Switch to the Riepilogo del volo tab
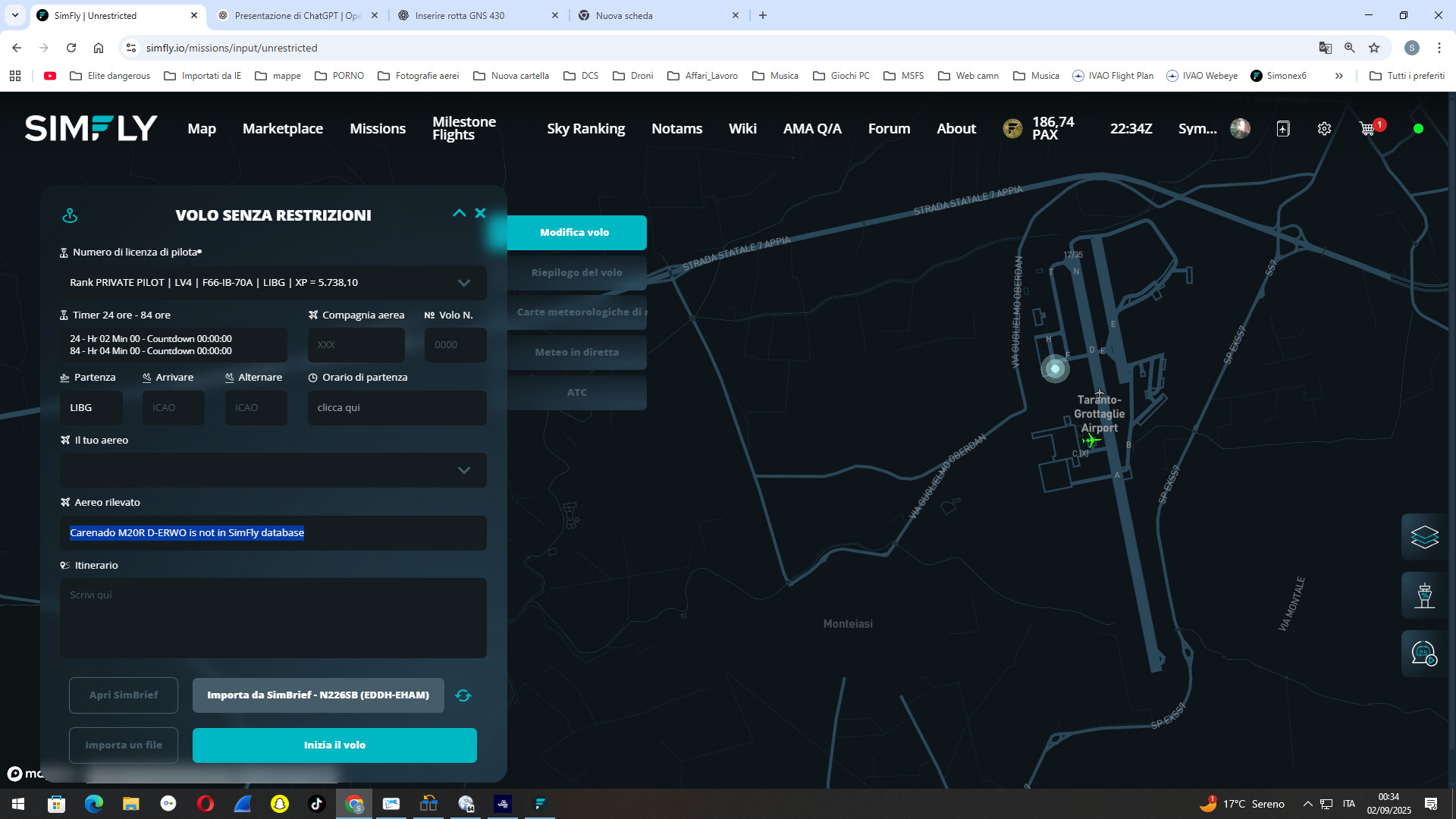The image size is (1456, 819). (x=576, y=272)
